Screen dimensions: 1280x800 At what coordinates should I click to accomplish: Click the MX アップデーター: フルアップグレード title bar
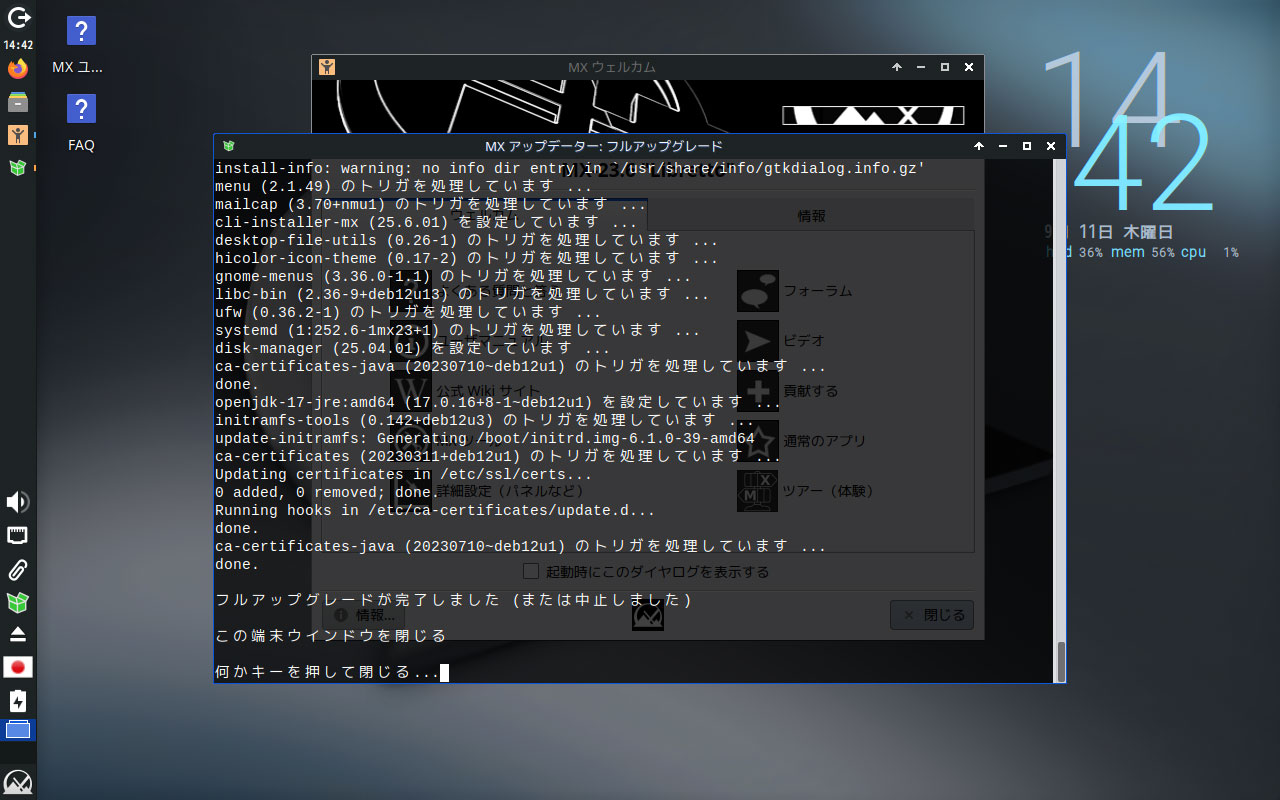603,146
